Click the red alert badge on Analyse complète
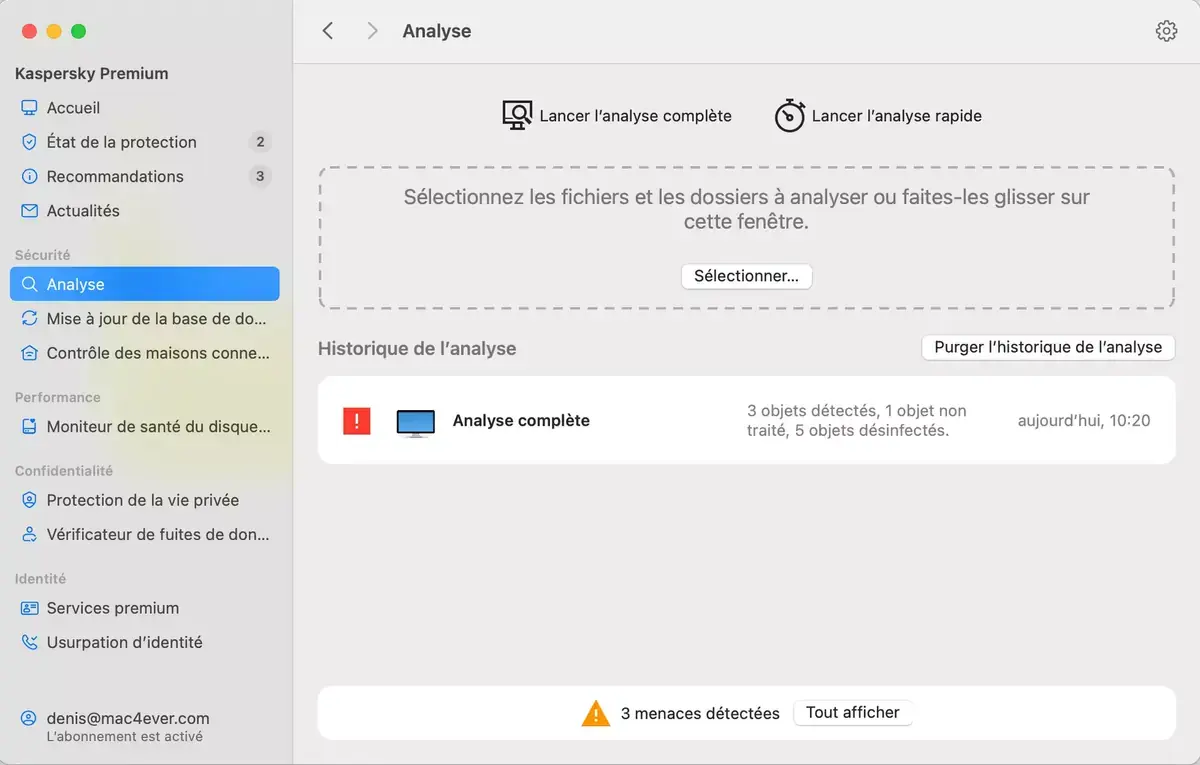Image resolution: width=1200 pixels, height=765 pixels. tap(356, 420)
